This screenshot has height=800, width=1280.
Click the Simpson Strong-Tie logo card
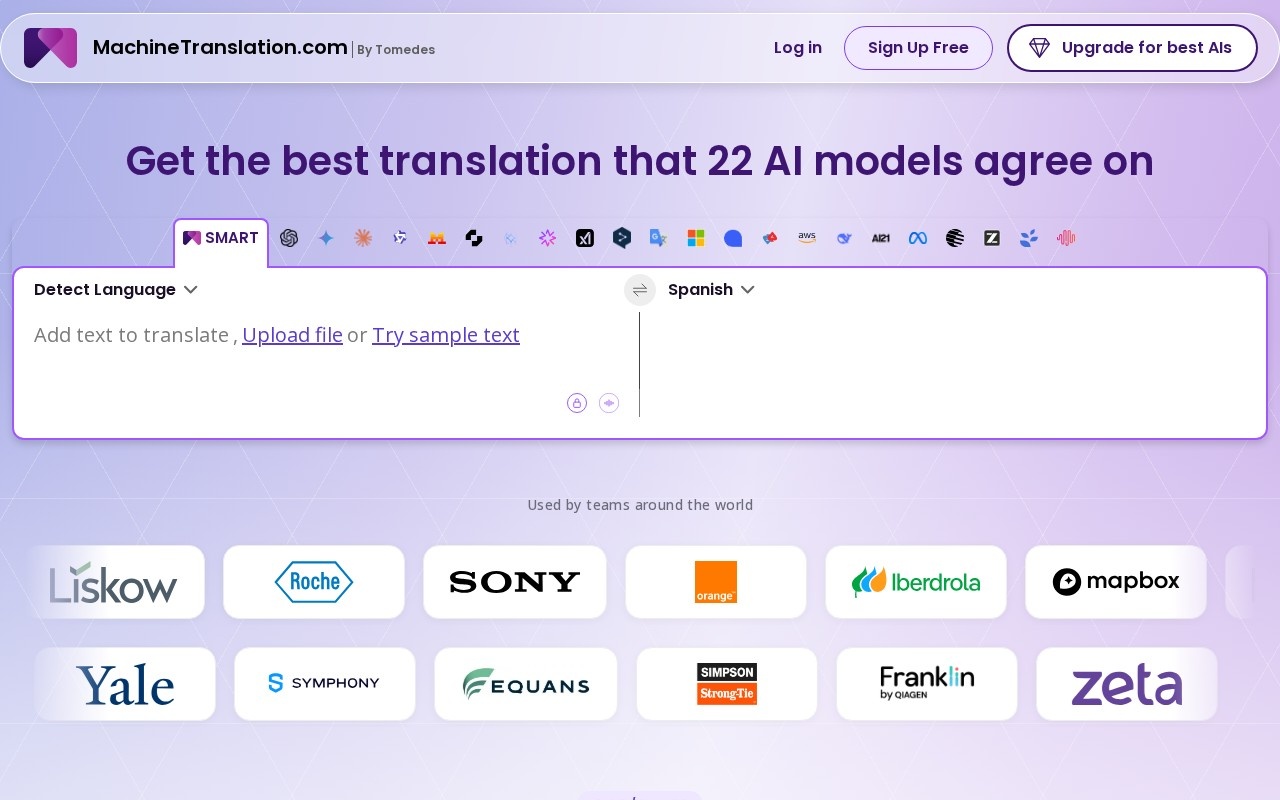pyautogui.click(x=727, y=684)
